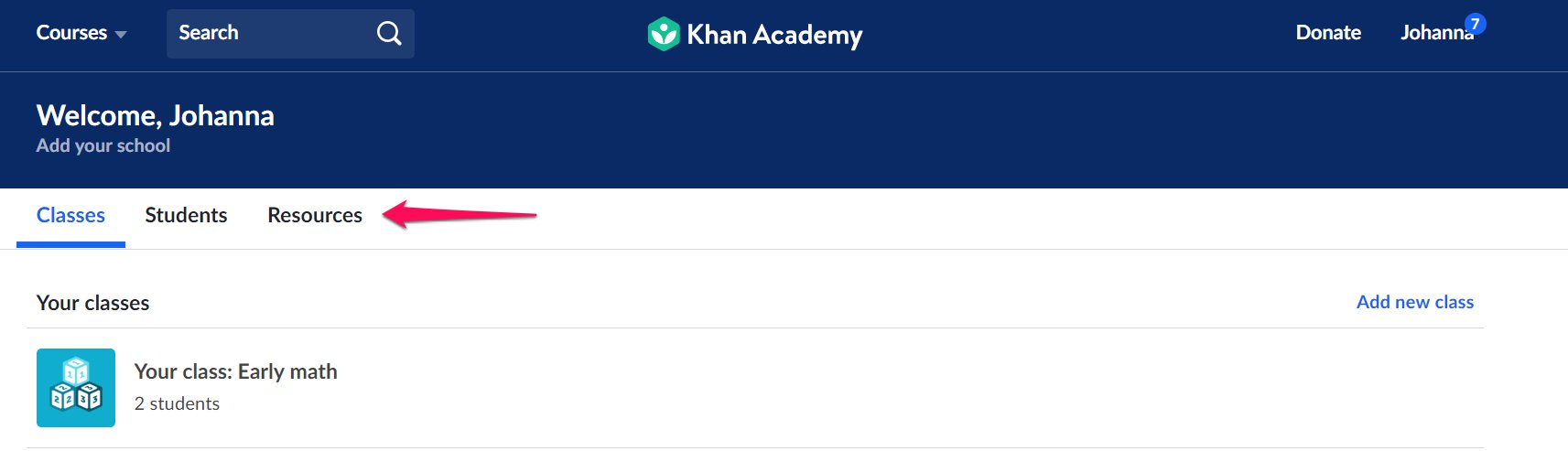Click the Your classes section heading
Image resolution: width=1568 pixels, height=451 pixels.
tap(92, 303)
